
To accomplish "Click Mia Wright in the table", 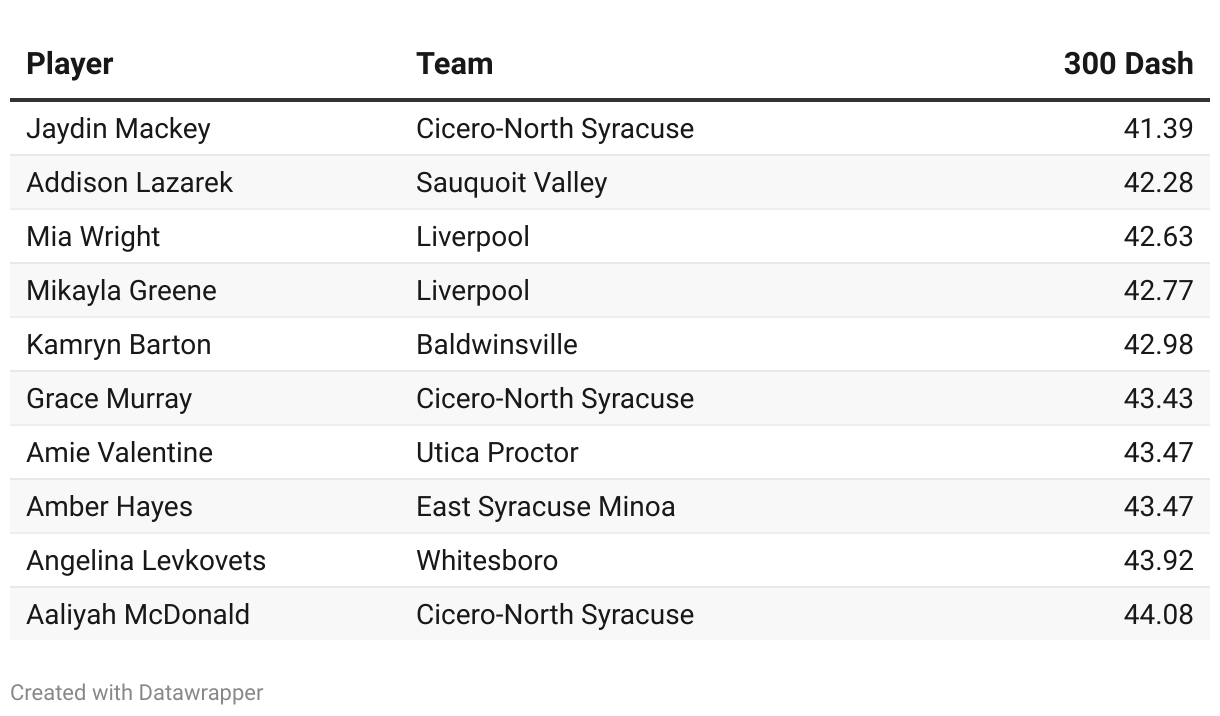I will 93,237.
